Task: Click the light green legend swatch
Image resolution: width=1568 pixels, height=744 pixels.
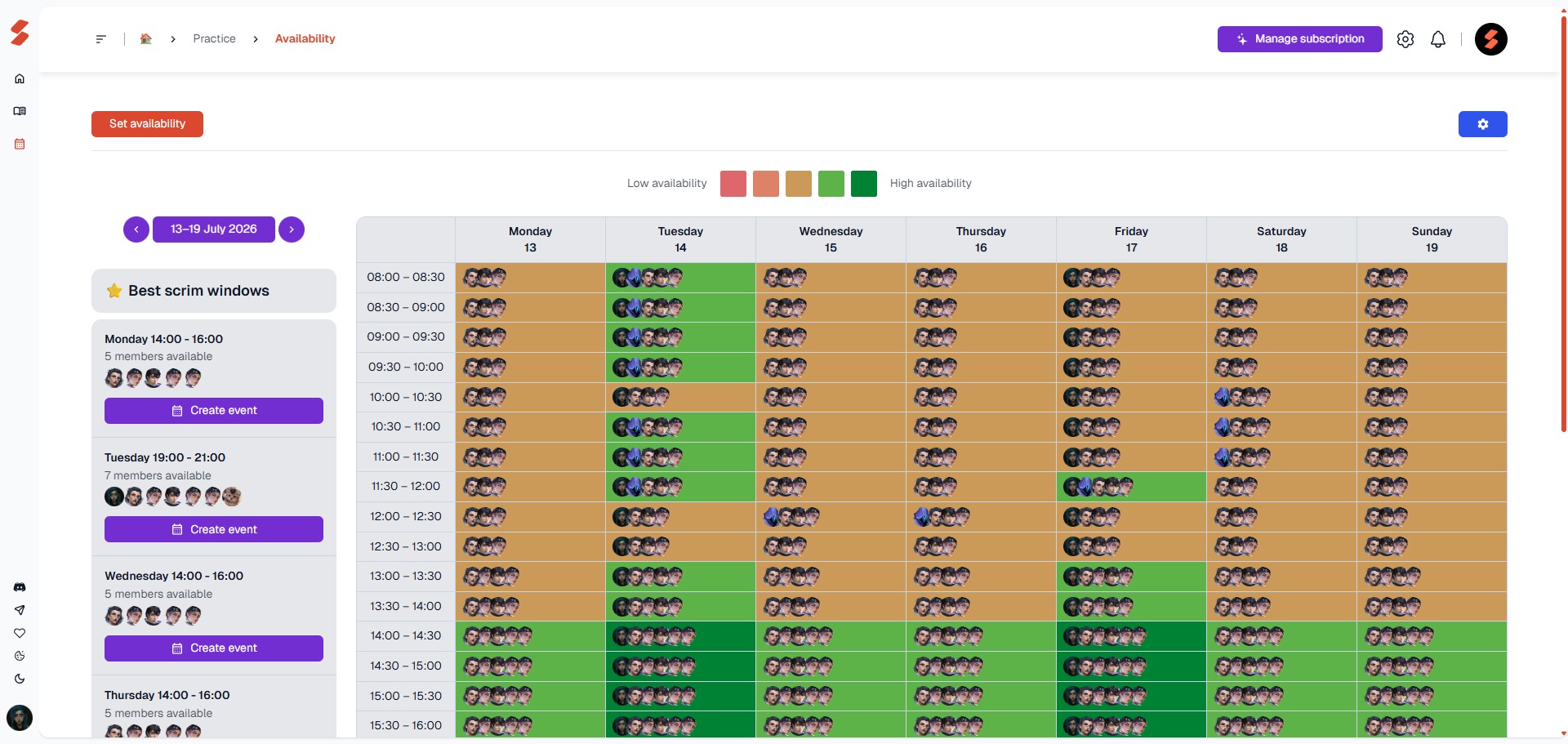Action: [x=831, y=184]
